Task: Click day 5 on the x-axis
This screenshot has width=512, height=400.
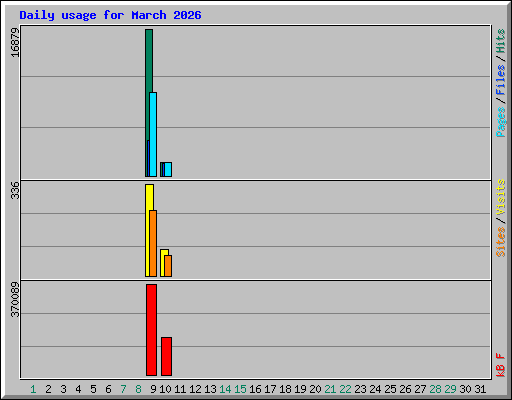Action: [x=93, y=389]
